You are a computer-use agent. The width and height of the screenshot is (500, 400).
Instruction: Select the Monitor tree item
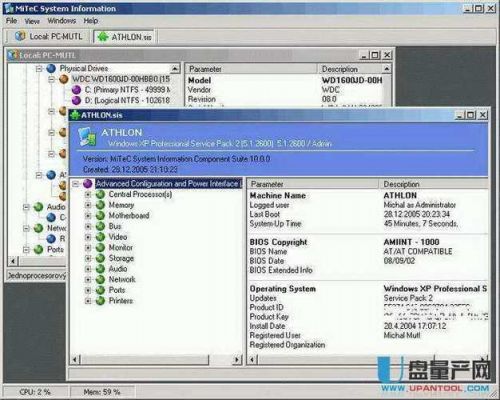click(121, 248)
